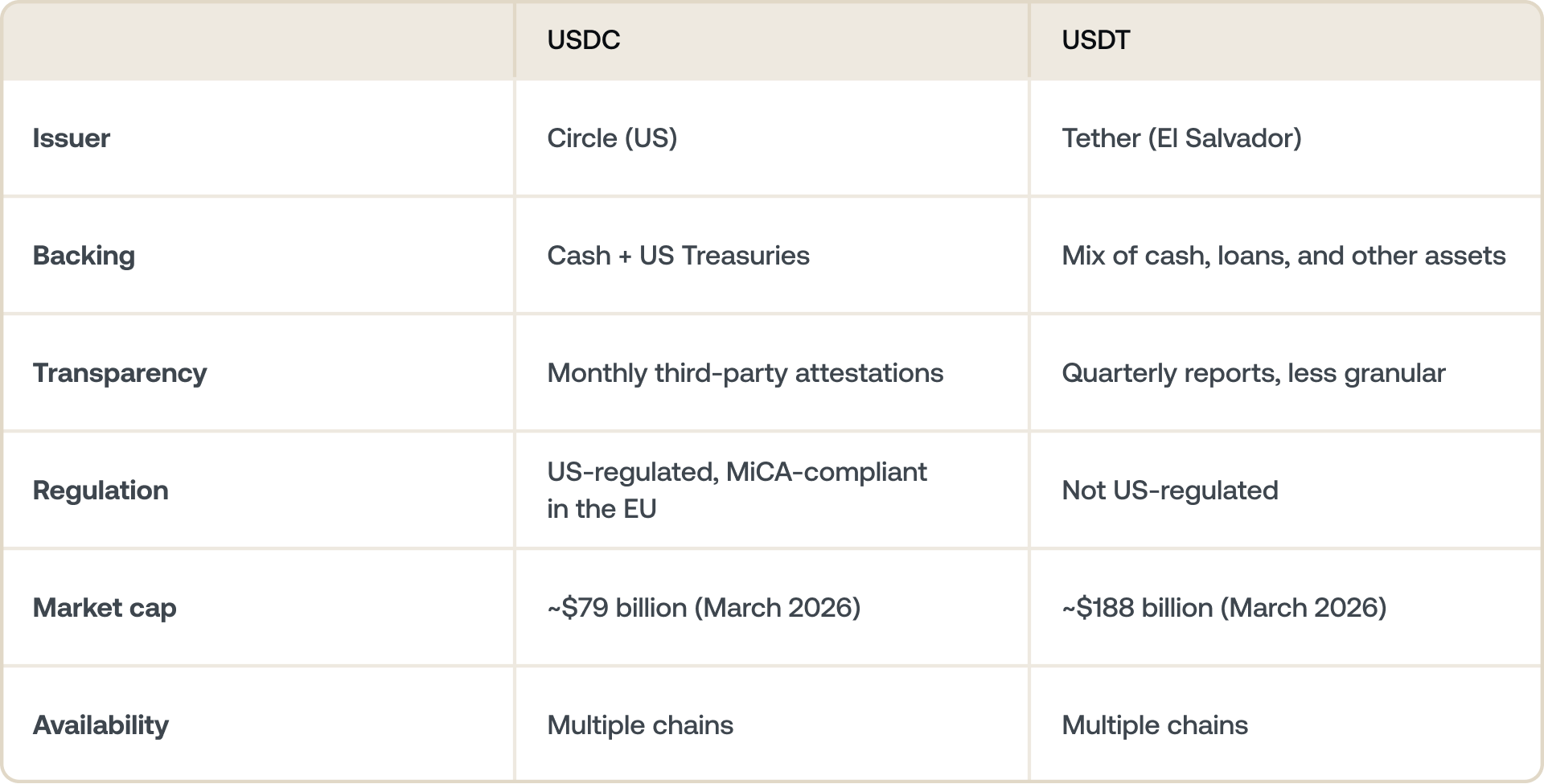
Task: Click the Availability row label
Action: pyautogui.click(x=101, y=725)
